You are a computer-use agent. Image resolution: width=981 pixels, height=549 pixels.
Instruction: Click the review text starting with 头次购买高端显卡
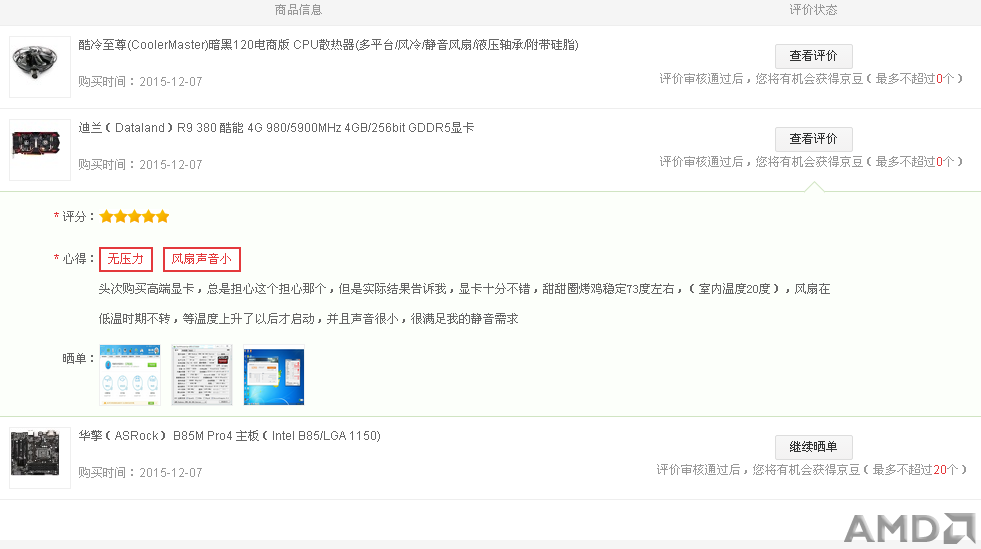pyautogui.click(x=464, y=289)
